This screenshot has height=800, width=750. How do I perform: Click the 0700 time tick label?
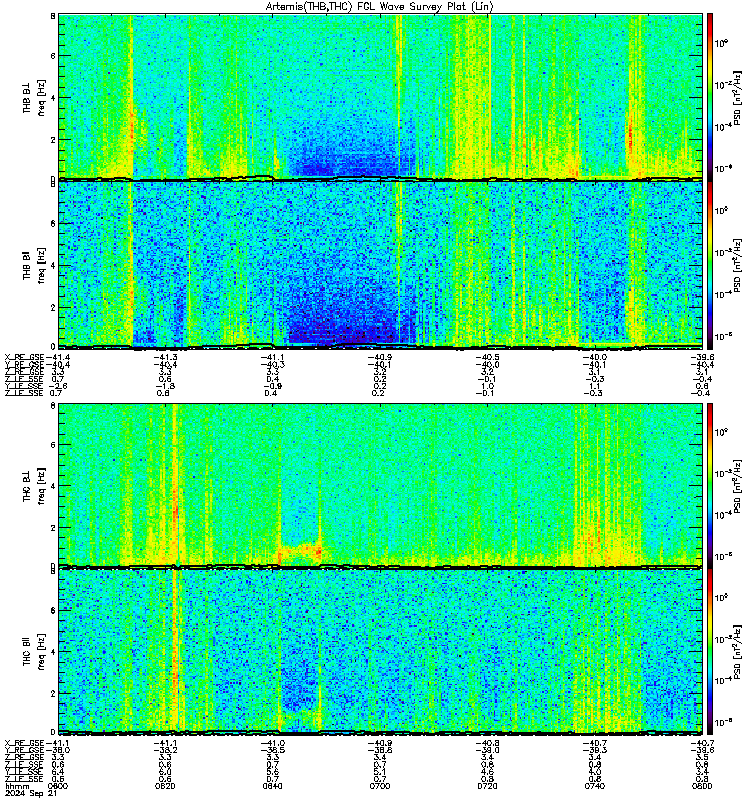(x=380, y=786)
